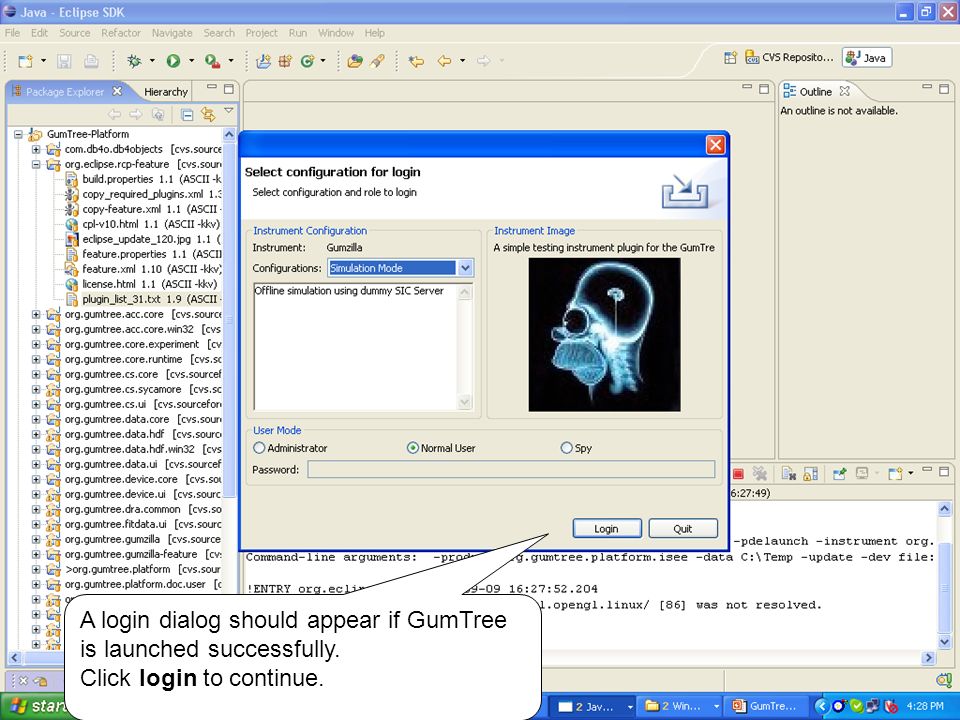Expand com.db4o.db4objects project node
Viewport: 960px width, 720px height.
[x=36, y=149]
